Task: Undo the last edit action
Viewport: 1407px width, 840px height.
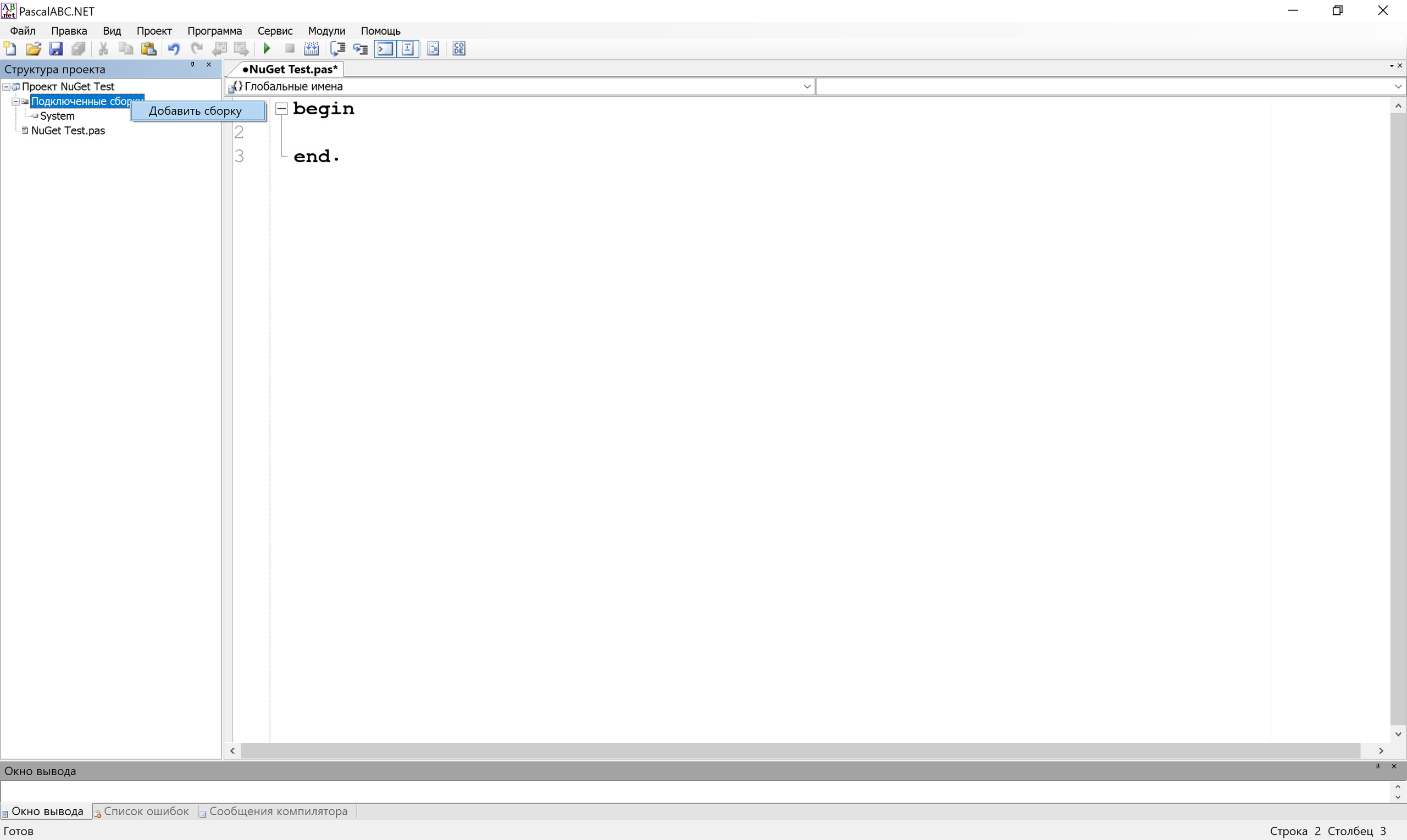Action: point(173,49)
